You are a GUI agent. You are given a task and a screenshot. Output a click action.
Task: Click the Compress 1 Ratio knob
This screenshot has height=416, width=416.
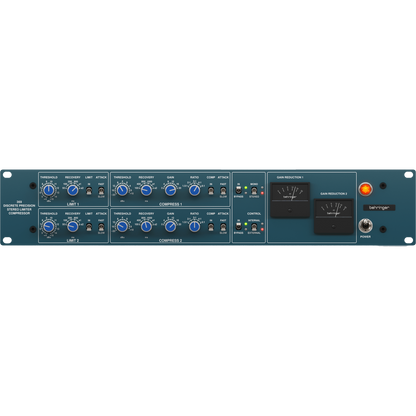tap(194, 190)
